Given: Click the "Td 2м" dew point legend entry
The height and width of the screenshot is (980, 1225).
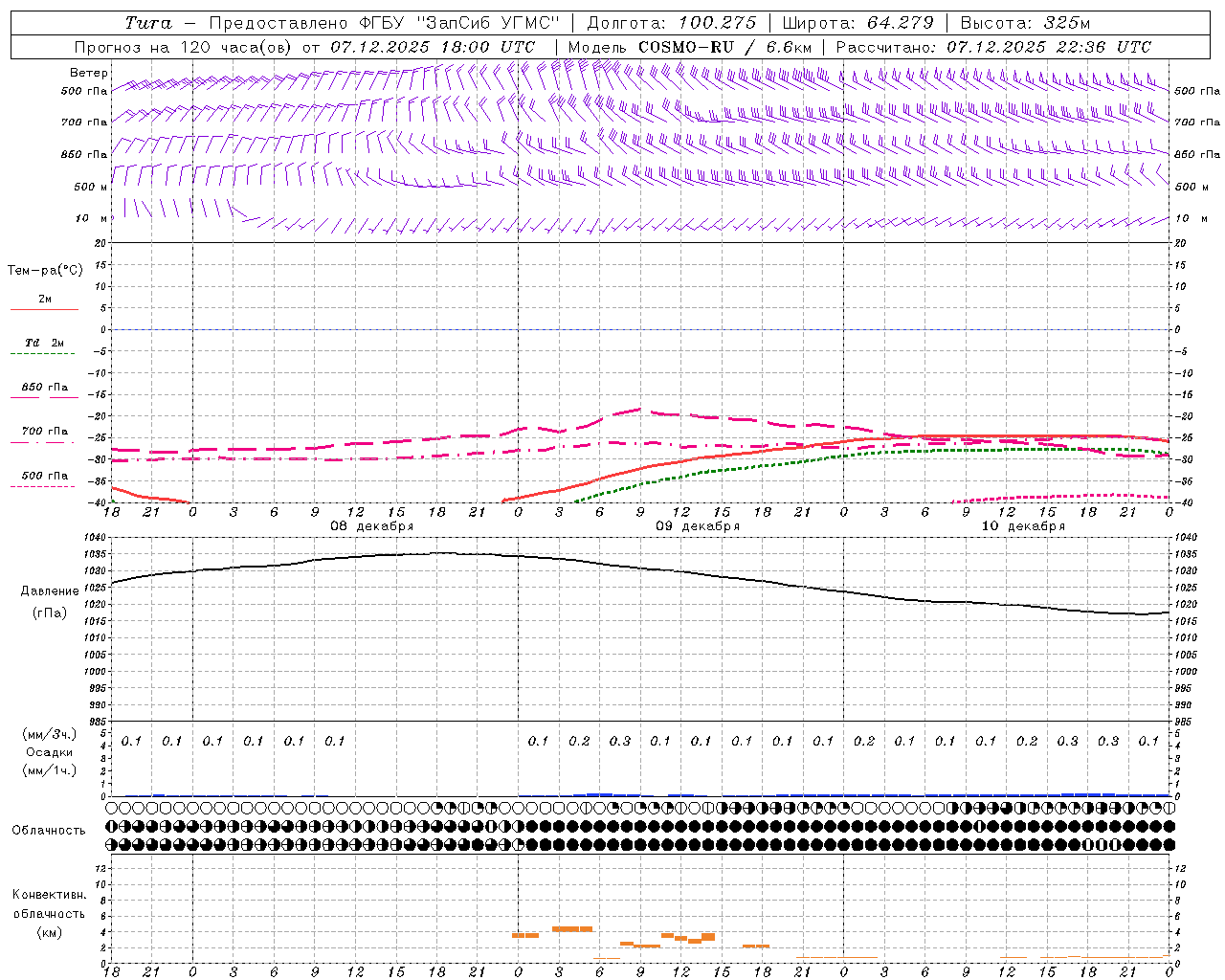Looking at the screenshot, I should [x=44, y=343].
